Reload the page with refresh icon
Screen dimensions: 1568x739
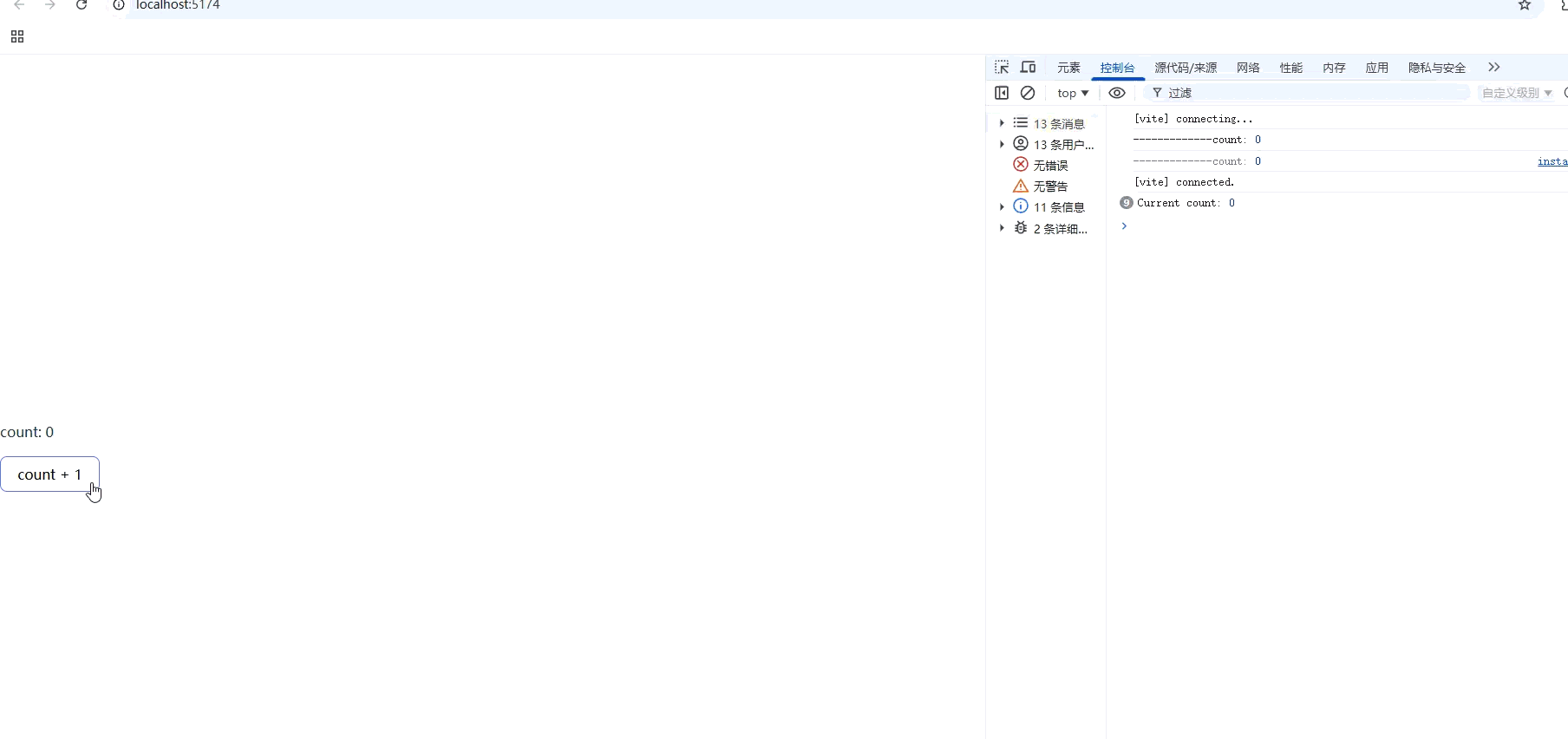[x=82, y=5]
